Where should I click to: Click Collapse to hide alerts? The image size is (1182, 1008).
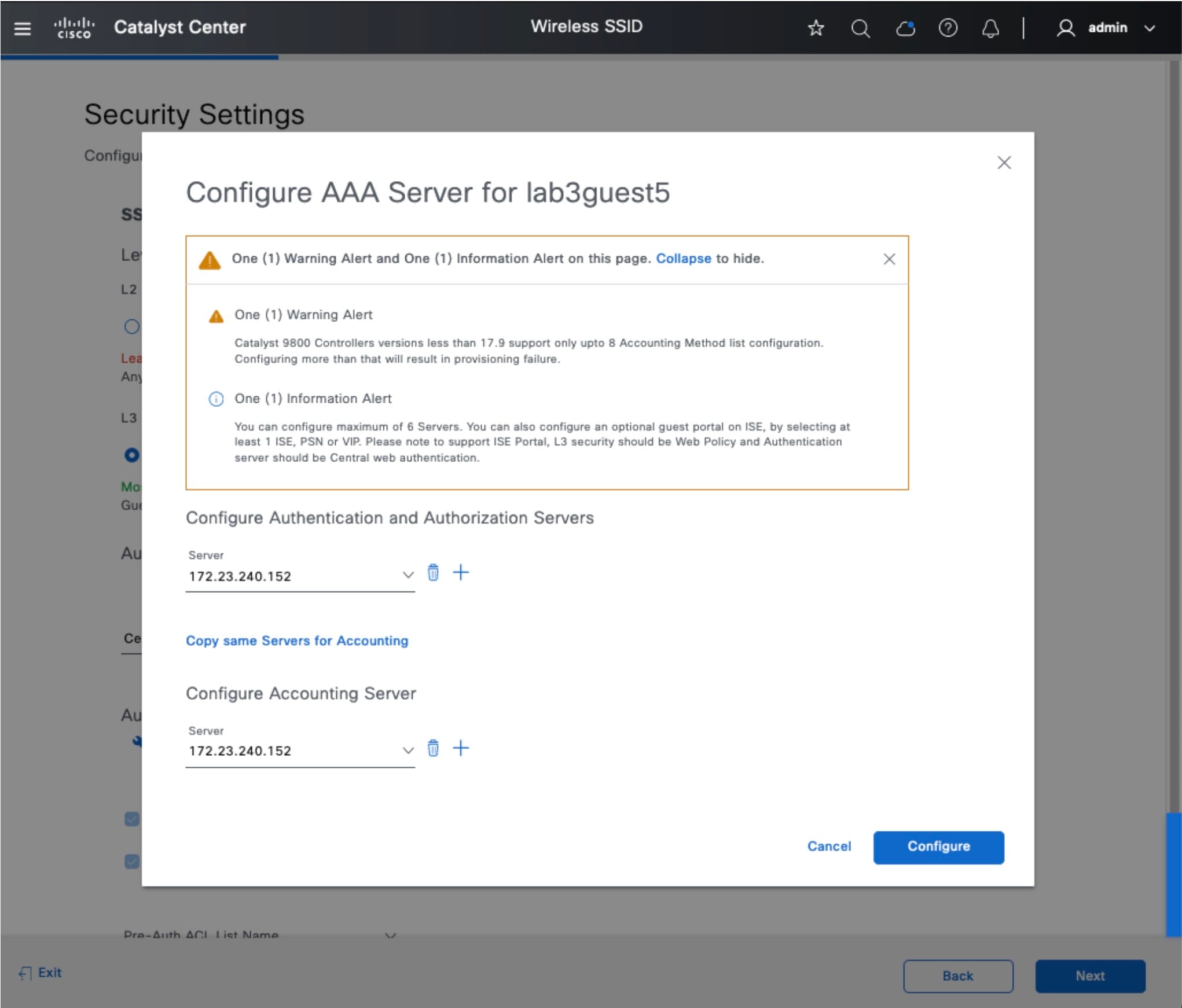click(683, 259)
